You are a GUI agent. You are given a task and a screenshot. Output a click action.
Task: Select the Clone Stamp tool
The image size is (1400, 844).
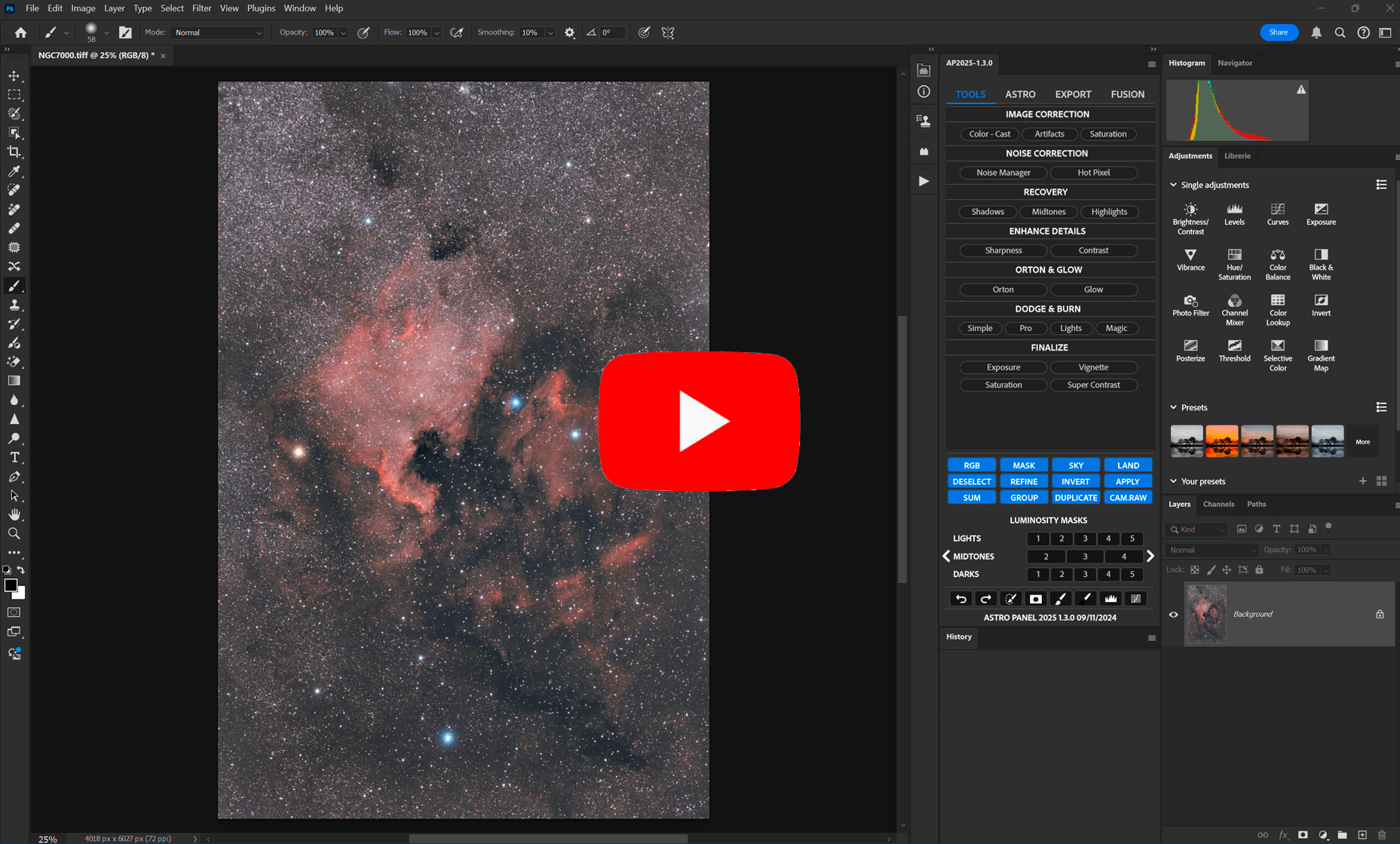[x=14, y=305]
